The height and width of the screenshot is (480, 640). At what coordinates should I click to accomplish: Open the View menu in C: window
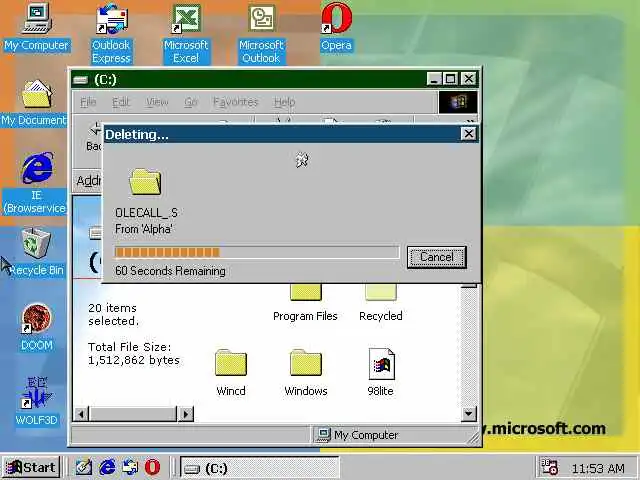(x=157, y=102)
